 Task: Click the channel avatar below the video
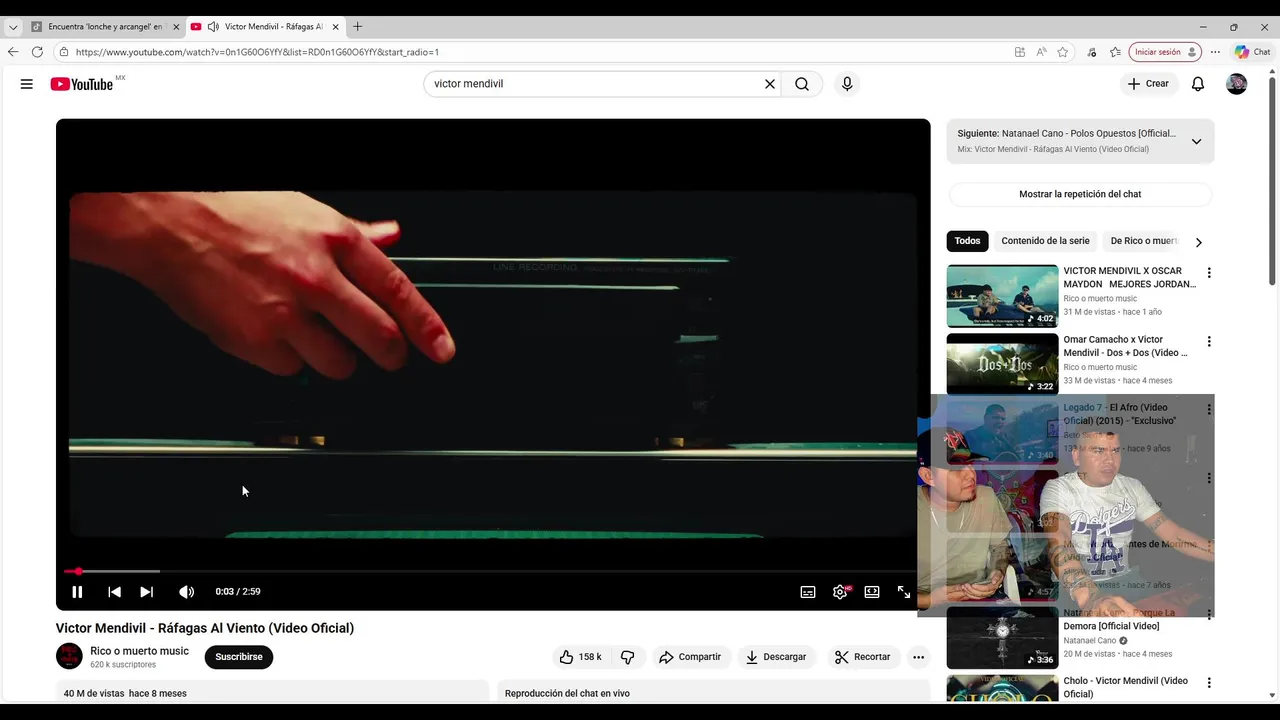point(69,657)
